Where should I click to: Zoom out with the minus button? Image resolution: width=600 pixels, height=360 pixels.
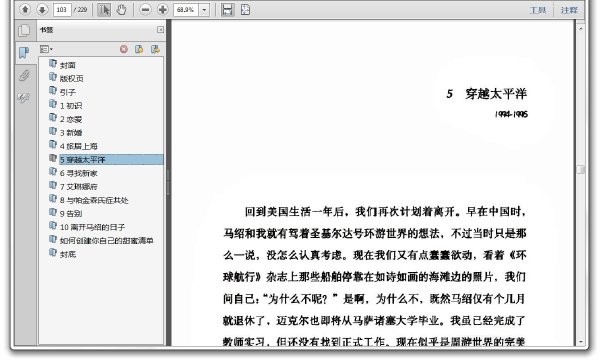coord(145,10)
